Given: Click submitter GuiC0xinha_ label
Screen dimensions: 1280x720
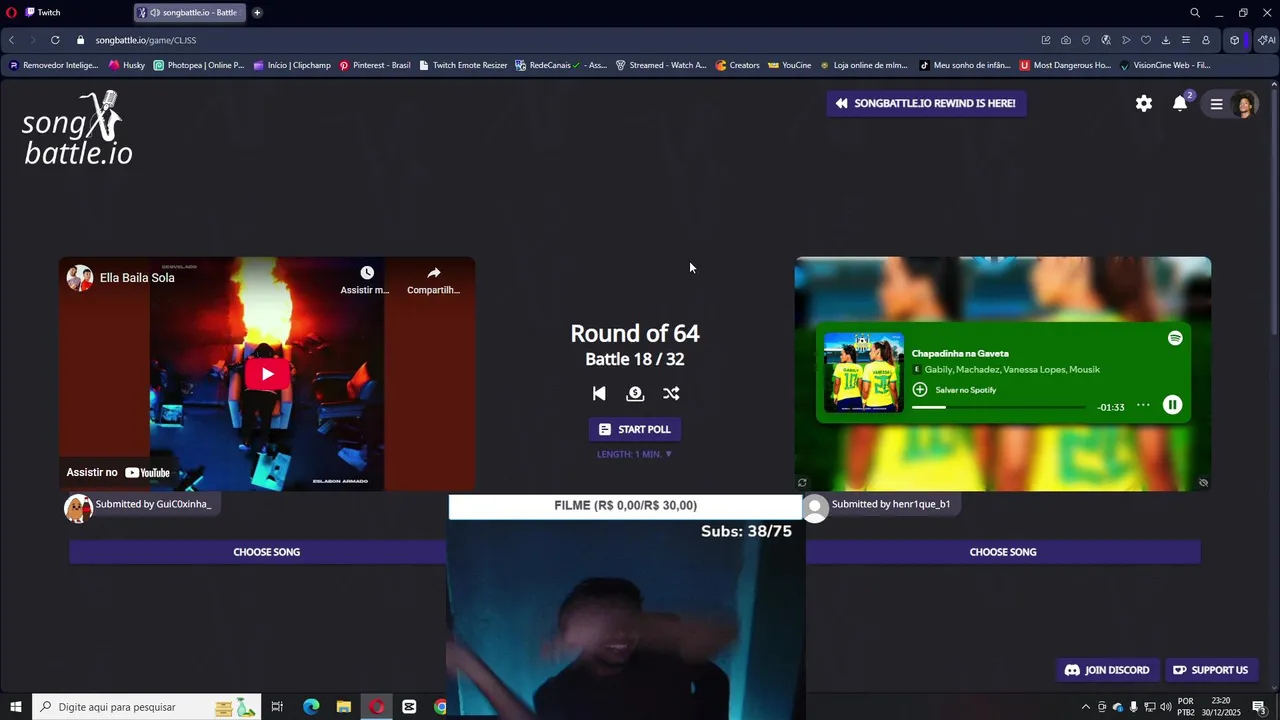Looking at the screenshot, I should [x=153, y=504].
